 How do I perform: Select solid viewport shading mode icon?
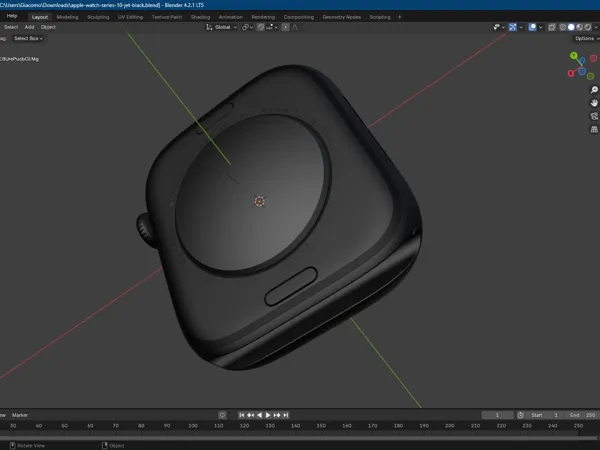[571, 27]
